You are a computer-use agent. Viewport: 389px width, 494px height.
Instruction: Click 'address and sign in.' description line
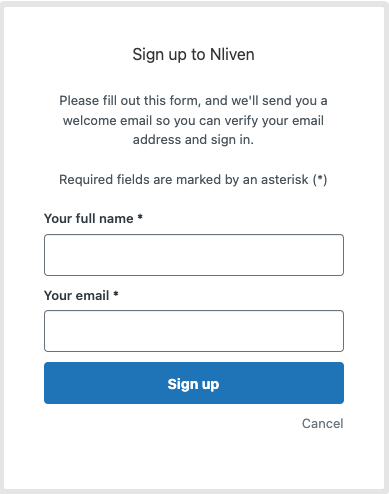tap(193, 140)
